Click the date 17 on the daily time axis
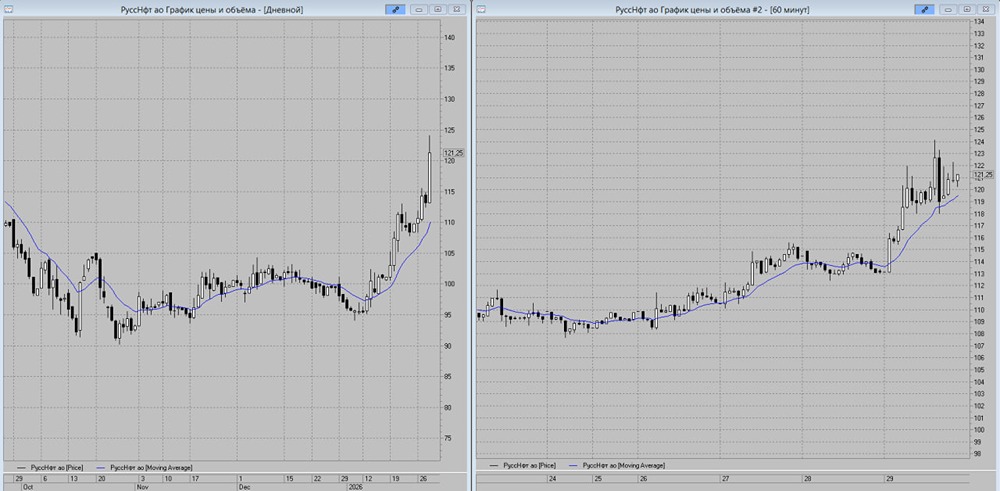 [195, 478]
